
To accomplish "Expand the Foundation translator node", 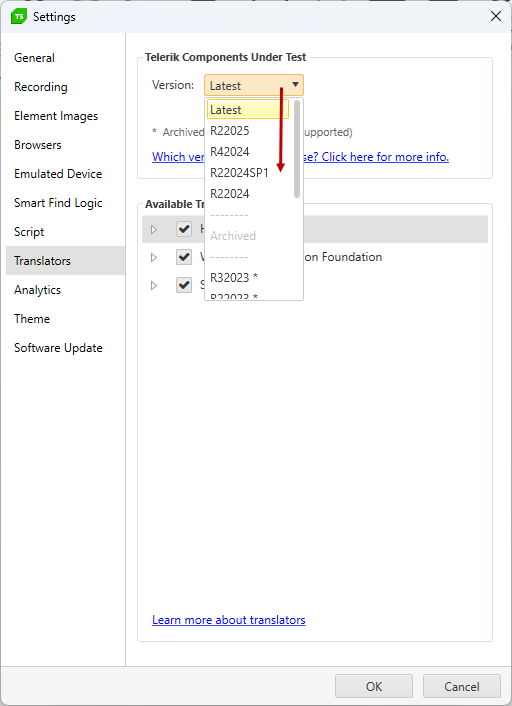I will (154, 258).
